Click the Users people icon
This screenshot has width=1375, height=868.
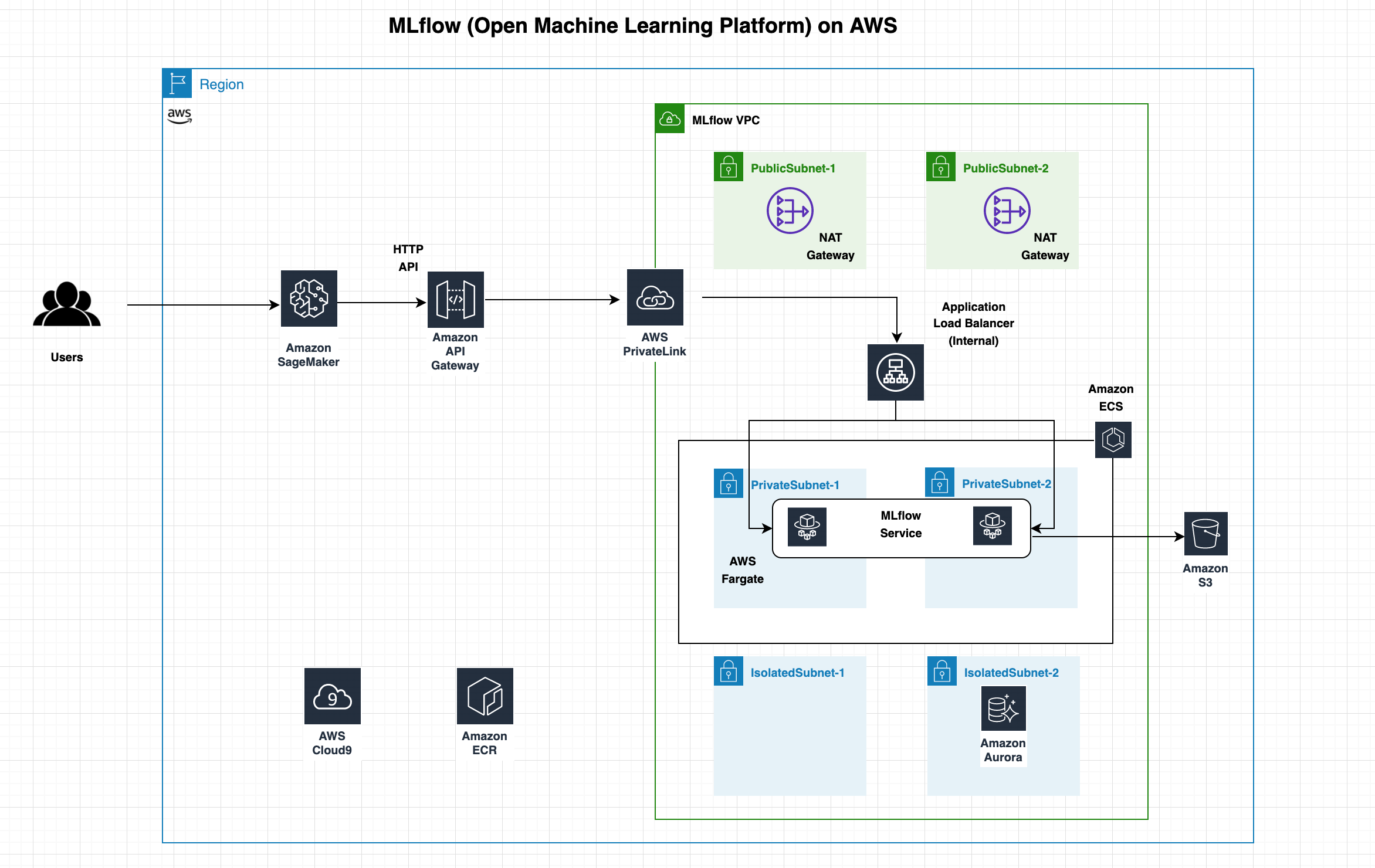[67, 304]
